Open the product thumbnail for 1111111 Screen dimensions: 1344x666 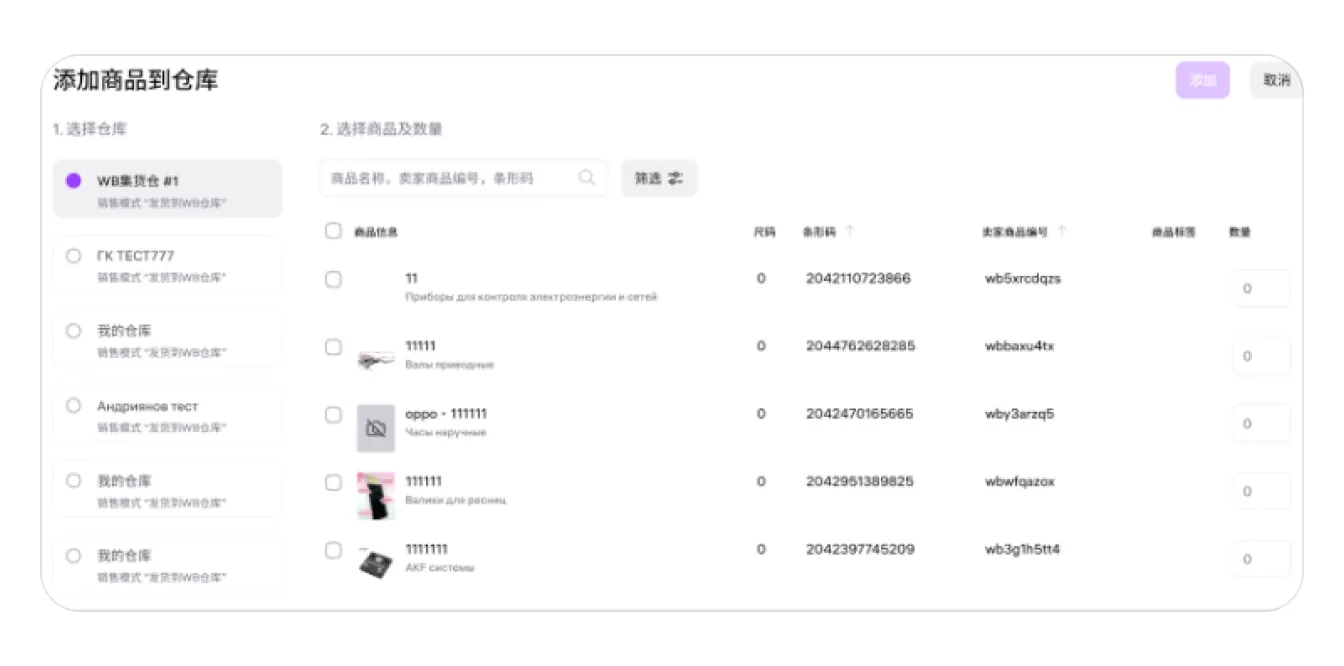[x=376, y=562]
